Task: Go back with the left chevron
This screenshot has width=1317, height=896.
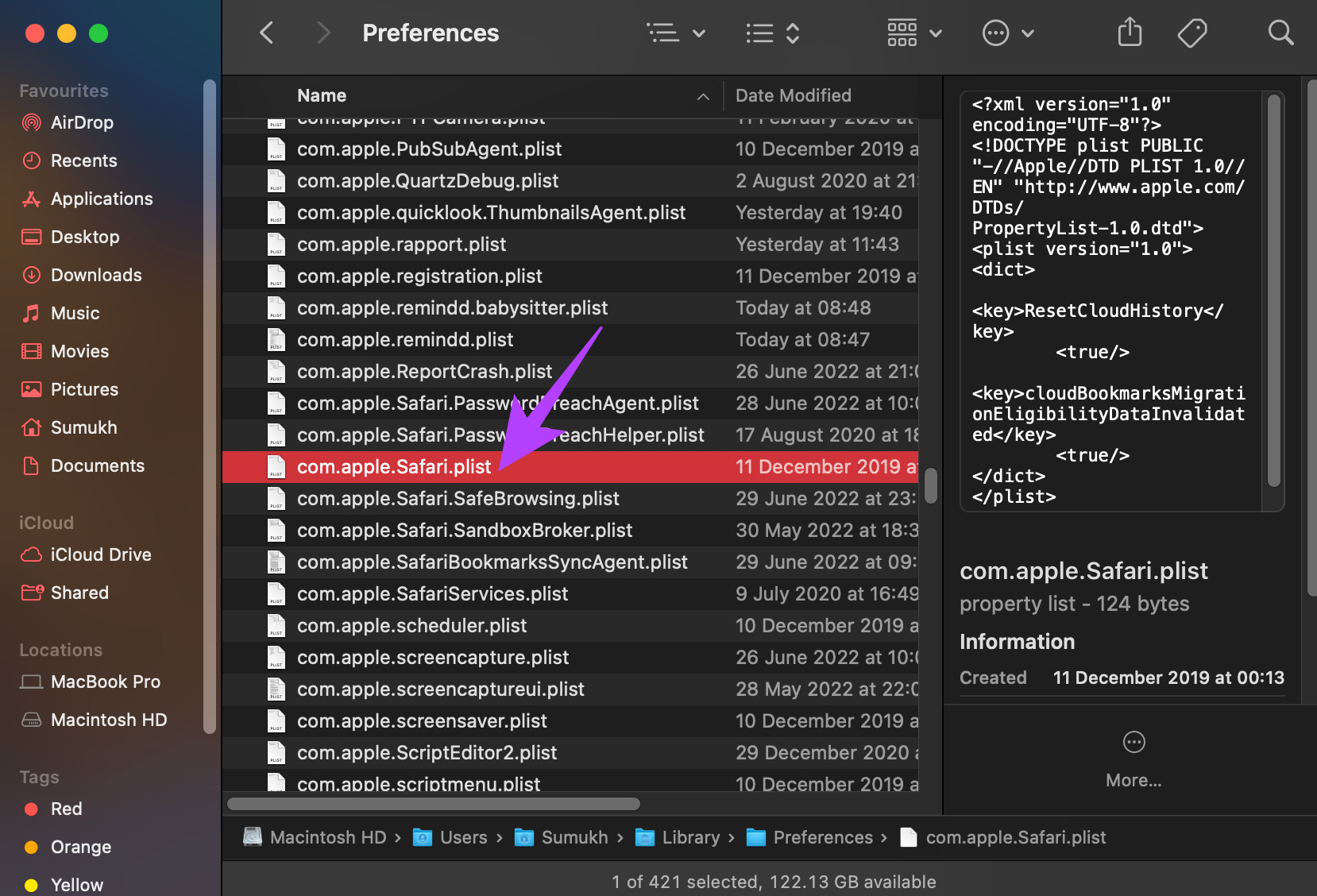Action: tap(267, 33)
